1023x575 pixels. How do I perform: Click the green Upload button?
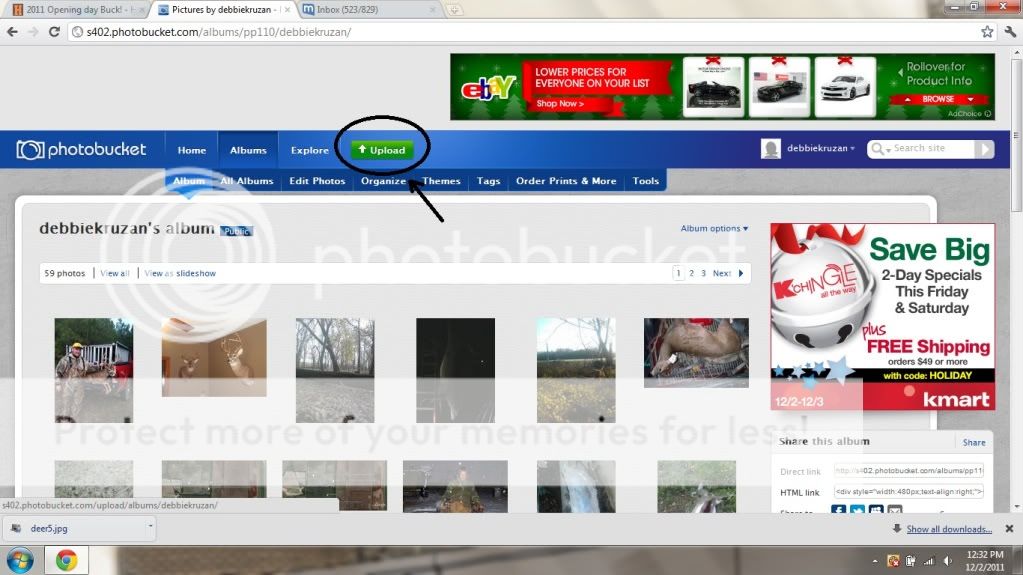click(381, 150)
